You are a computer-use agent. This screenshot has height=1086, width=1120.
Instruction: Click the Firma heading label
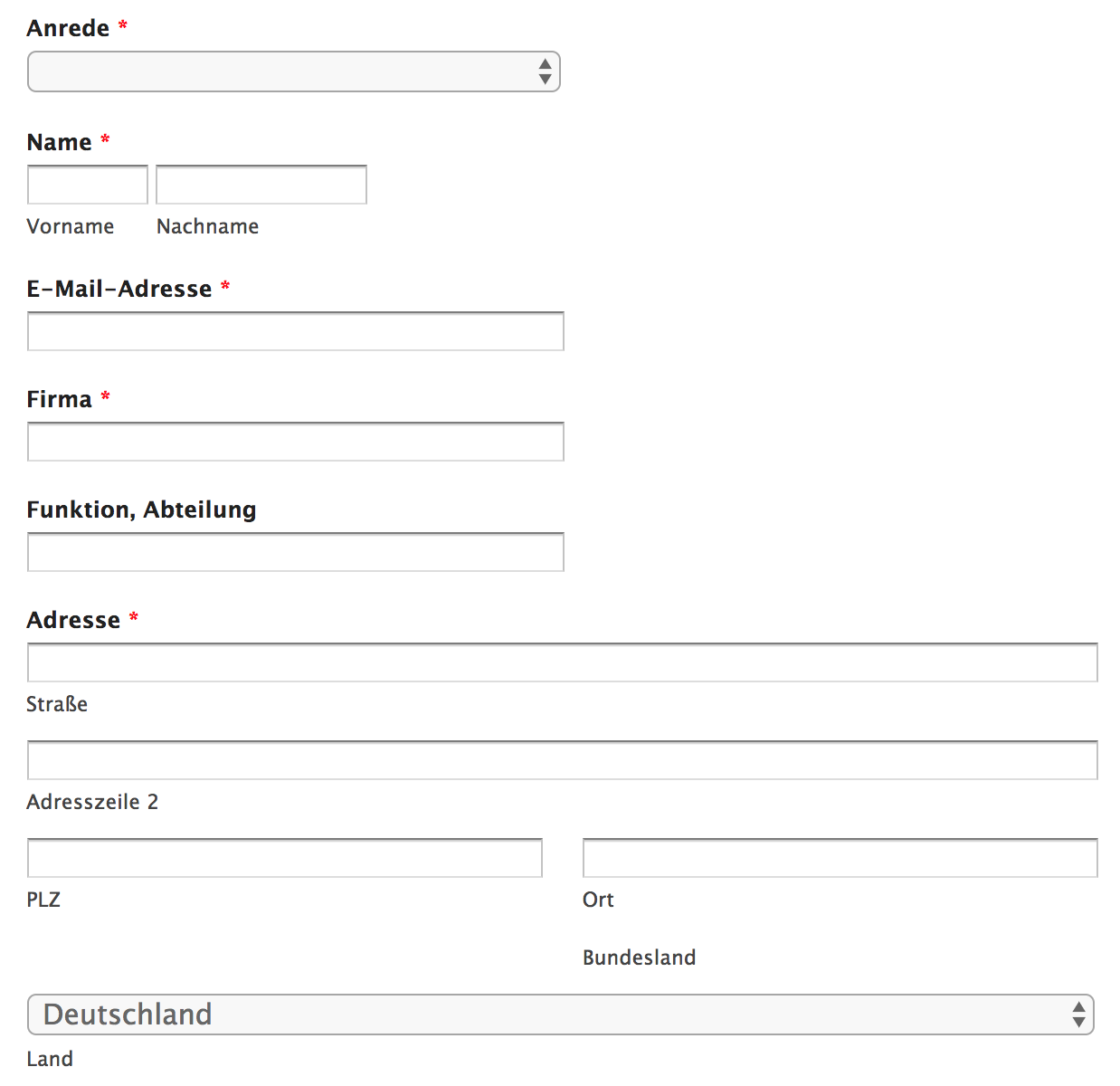[x=60, y=399]
